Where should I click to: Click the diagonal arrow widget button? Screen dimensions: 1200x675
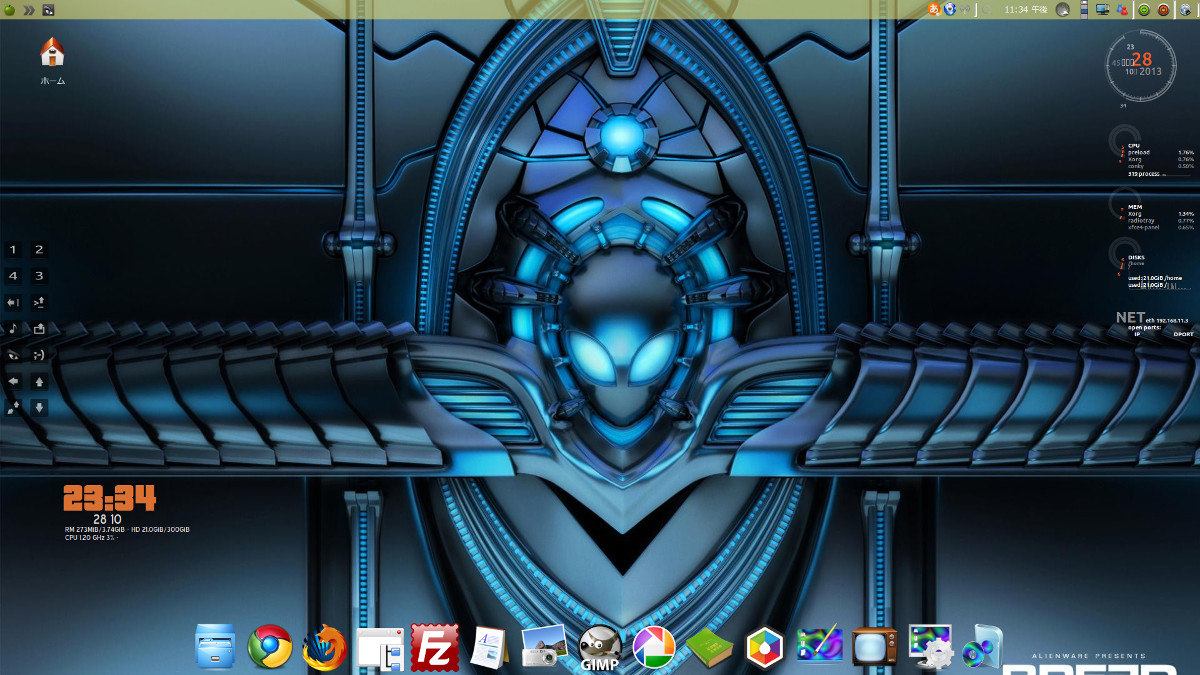[x=13, y=407]
